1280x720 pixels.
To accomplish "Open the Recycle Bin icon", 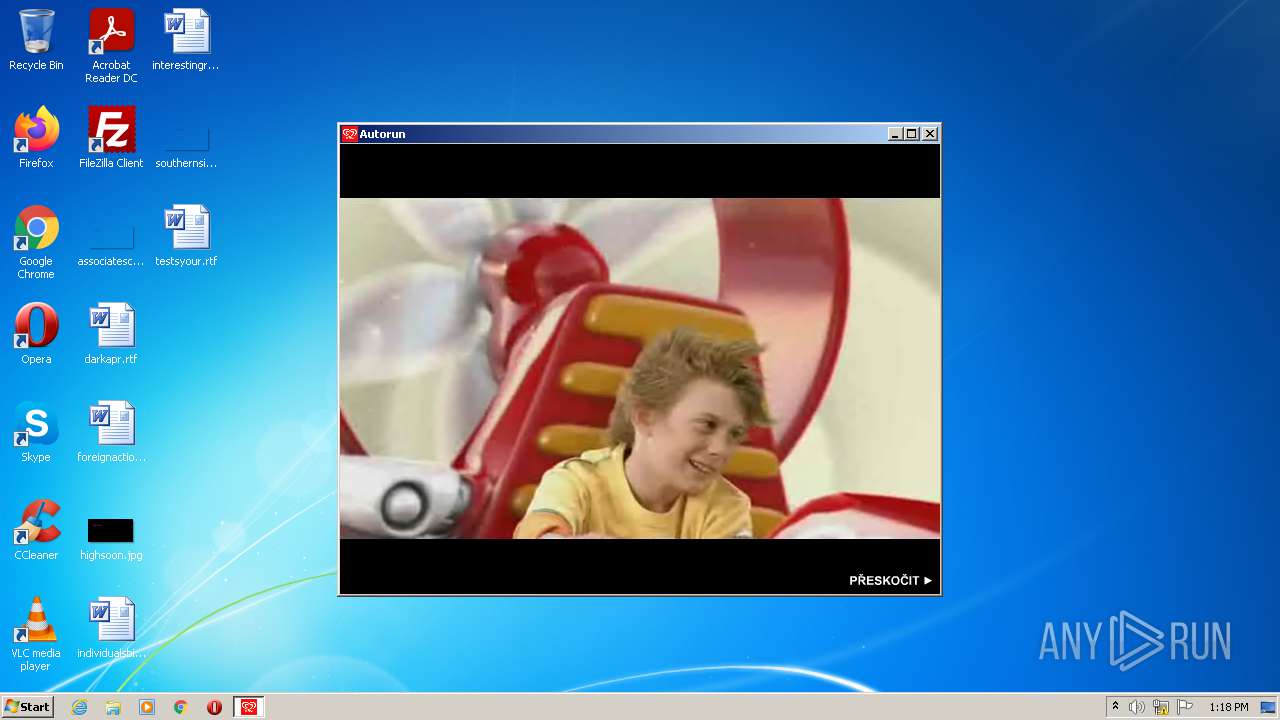I will coord(36,41).
